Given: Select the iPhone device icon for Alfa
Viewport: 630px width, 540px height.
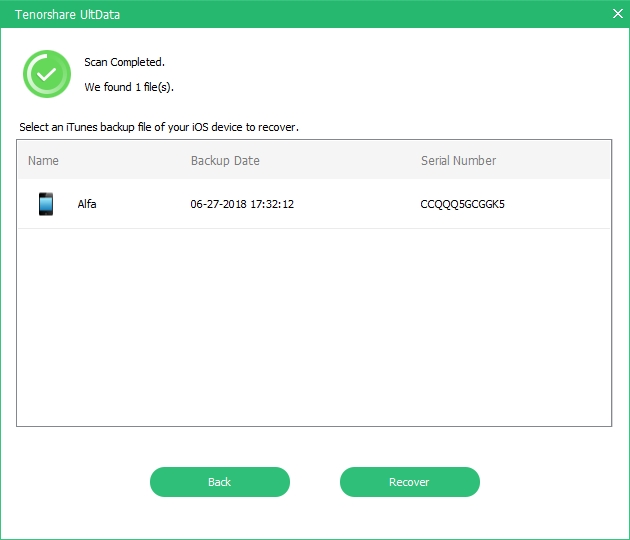Looking at the screenshot, I should point(46,204).
